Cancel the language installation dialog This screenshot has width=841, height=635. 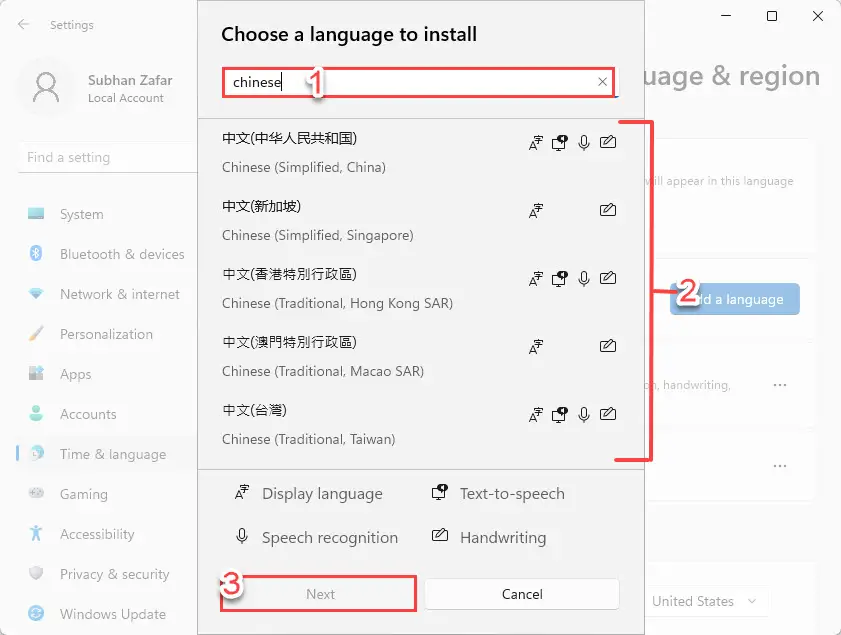click(x=521, y=593)
